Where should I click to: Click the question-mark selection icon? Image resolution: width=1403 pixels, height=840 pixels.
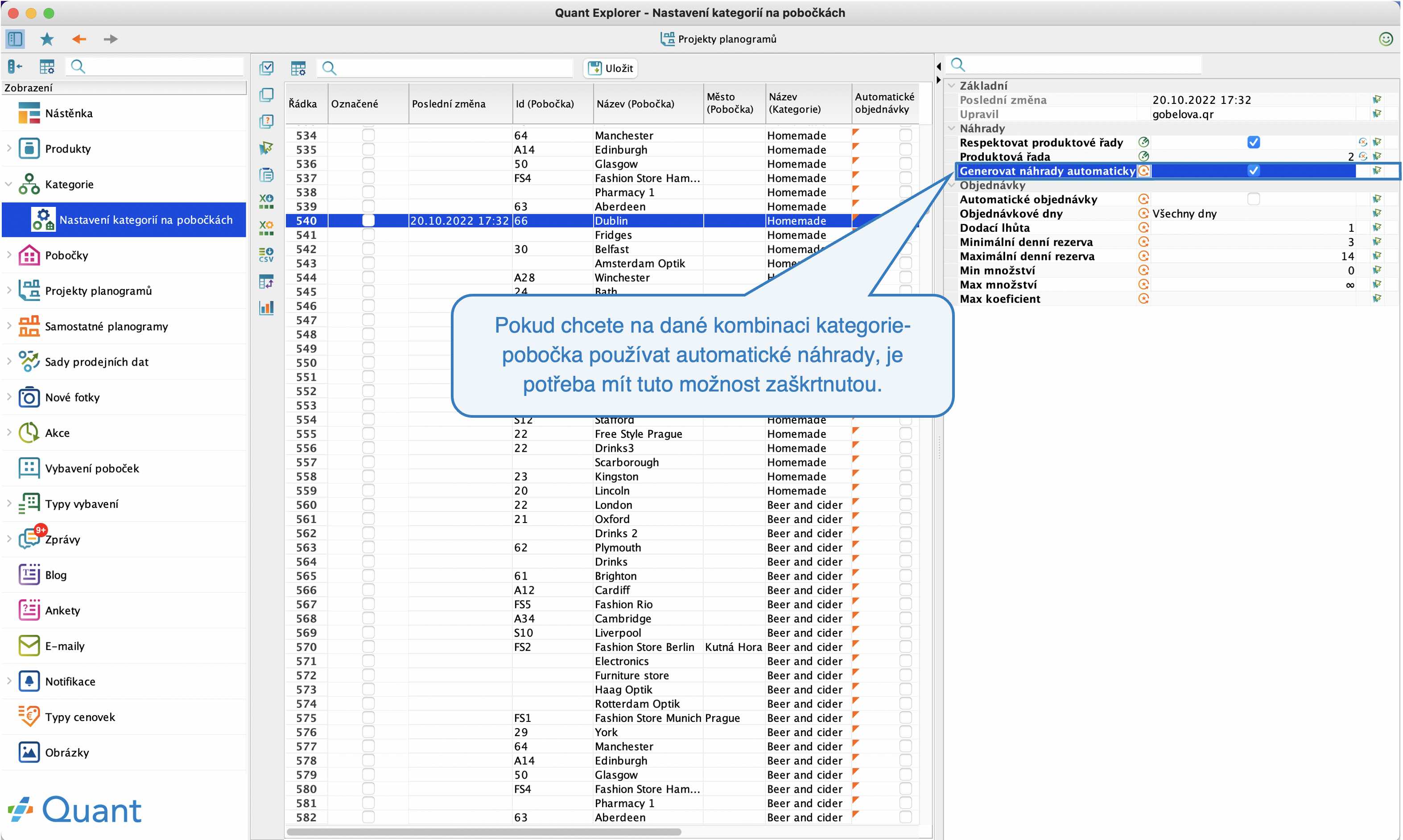[266, 121]
